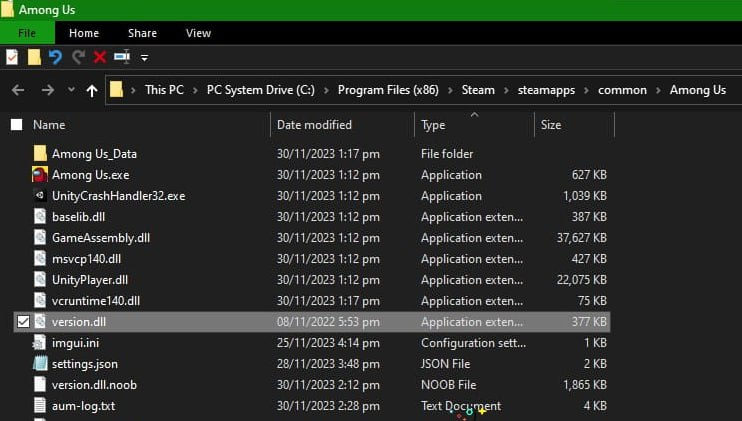The width and height of the screenshot is (742, 421).
Task: Click the date 08/11/2022 5:53 pm
Action: point(328,322)
